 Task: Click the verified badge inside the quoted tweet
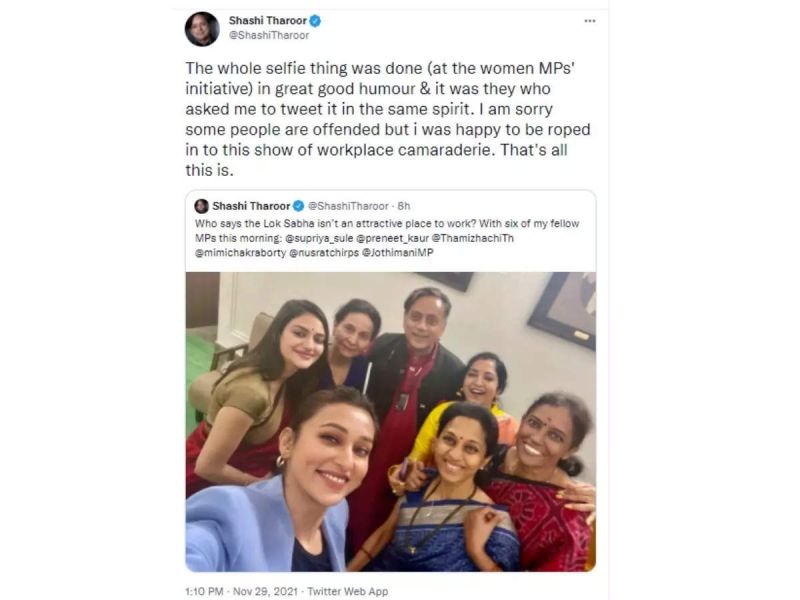(298, 204)
